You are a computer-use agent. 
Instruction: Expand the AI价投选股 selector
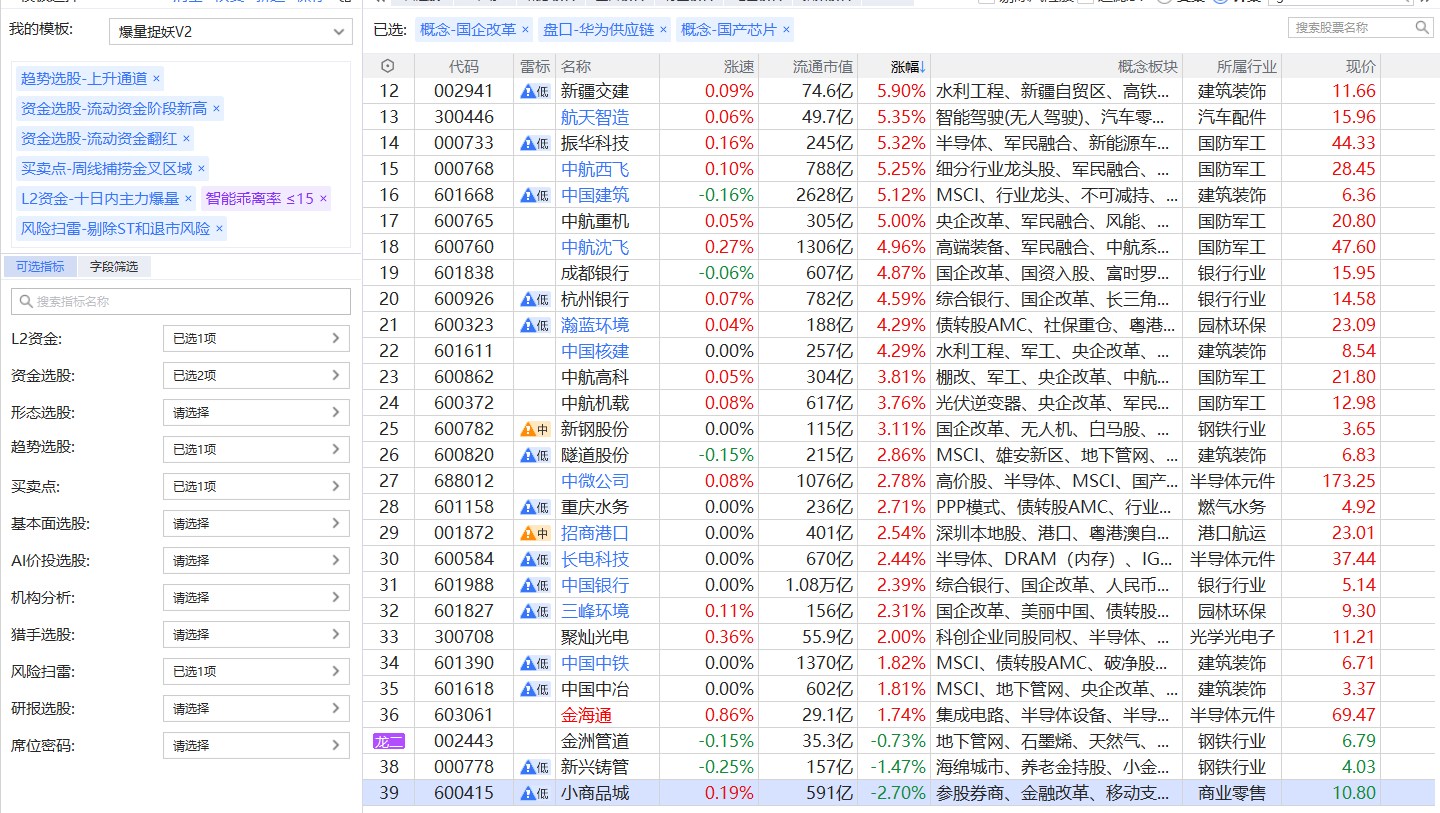(x=256, y=561)
